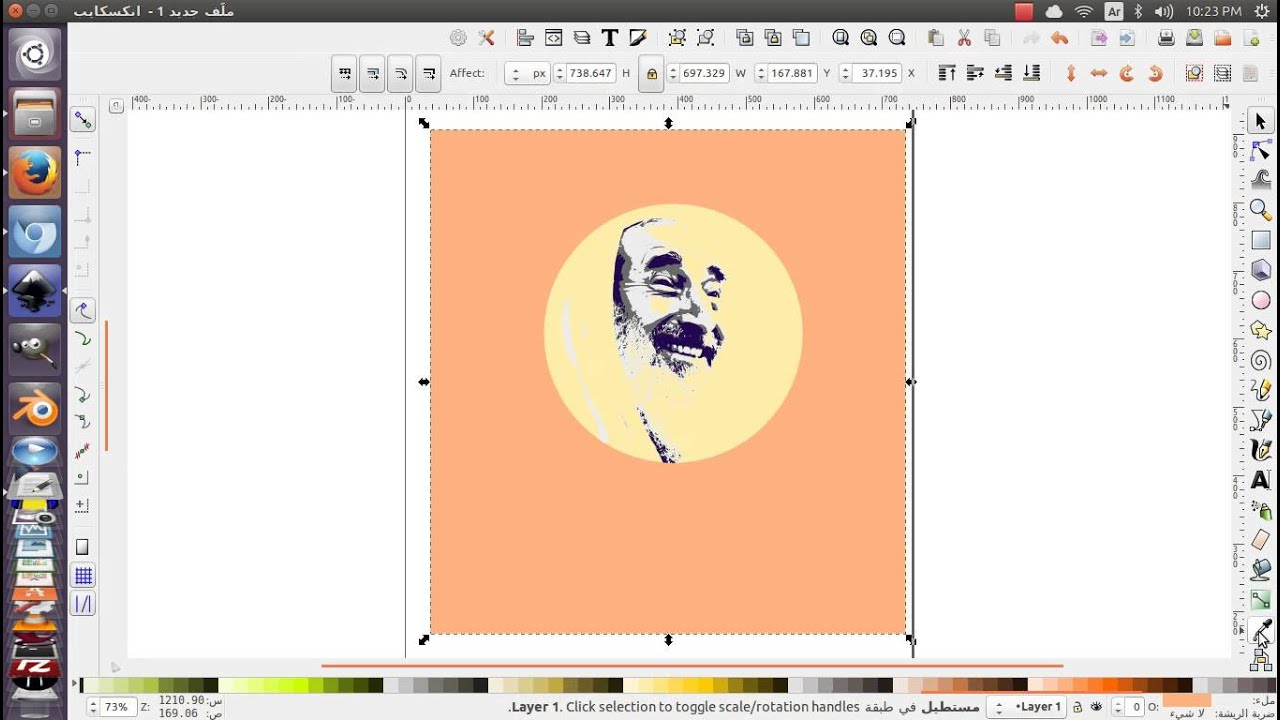Toggle Affect gradients transform
This screenshot has width=1280, height=720.
click(x=372, y=73)
